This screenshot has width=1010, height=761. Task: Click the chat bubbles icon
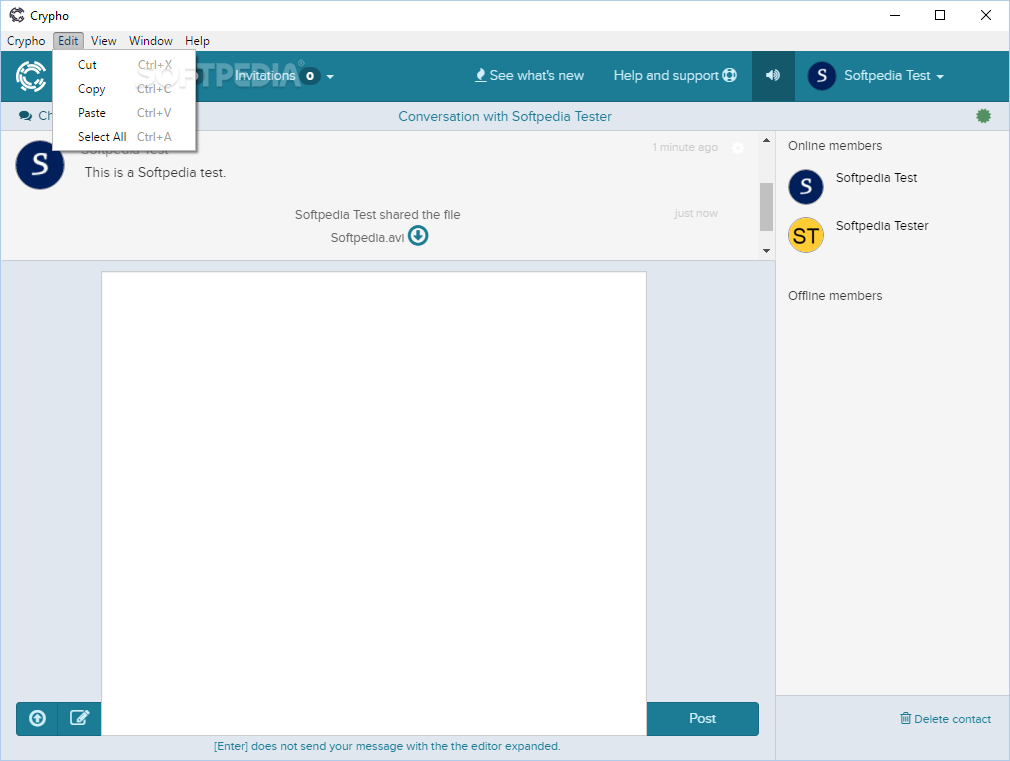[25, 116]
